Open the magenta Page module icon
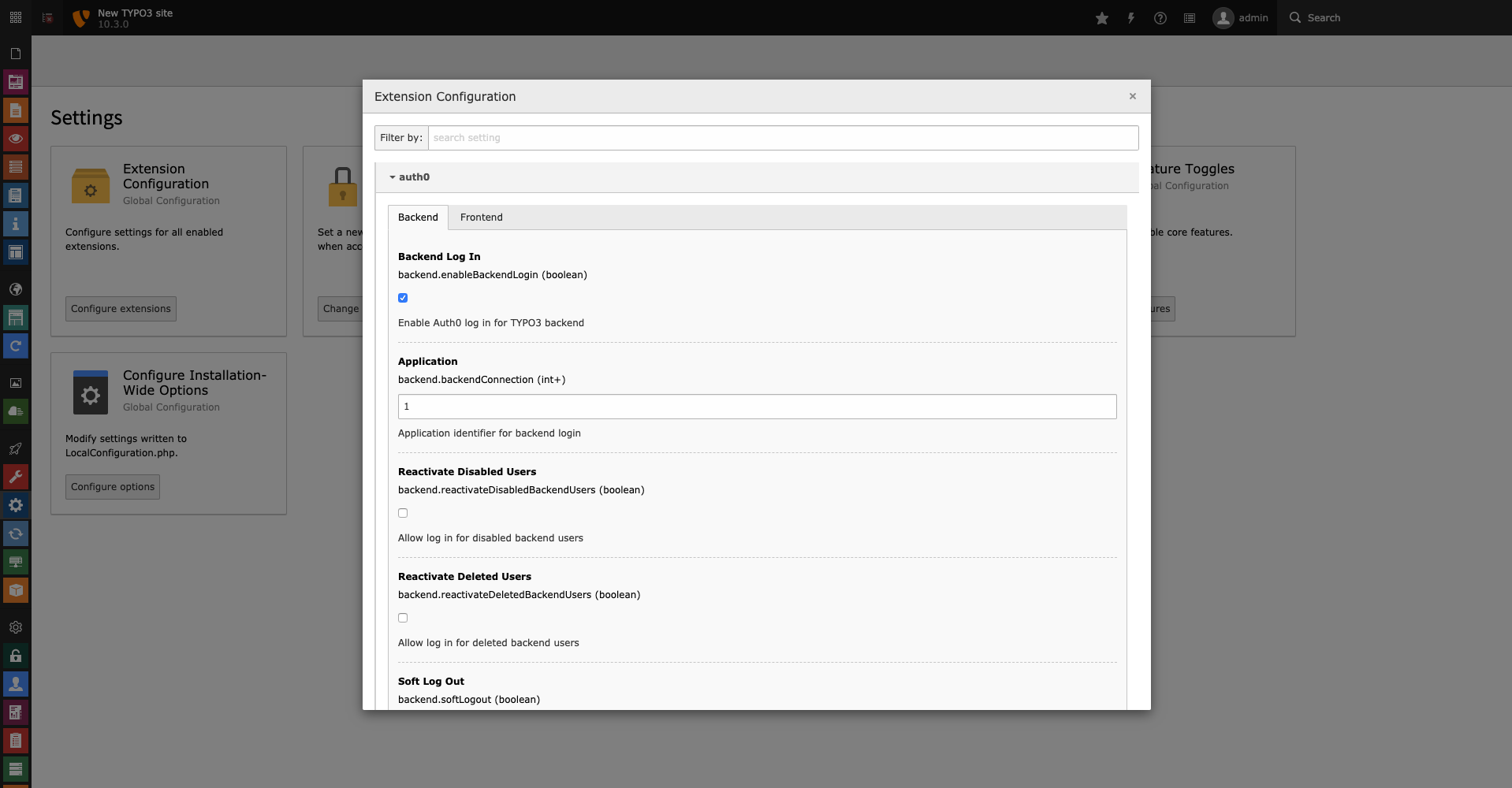Image resolution: width=1512 pixels, height=788 pixels. tap(16, 82)
